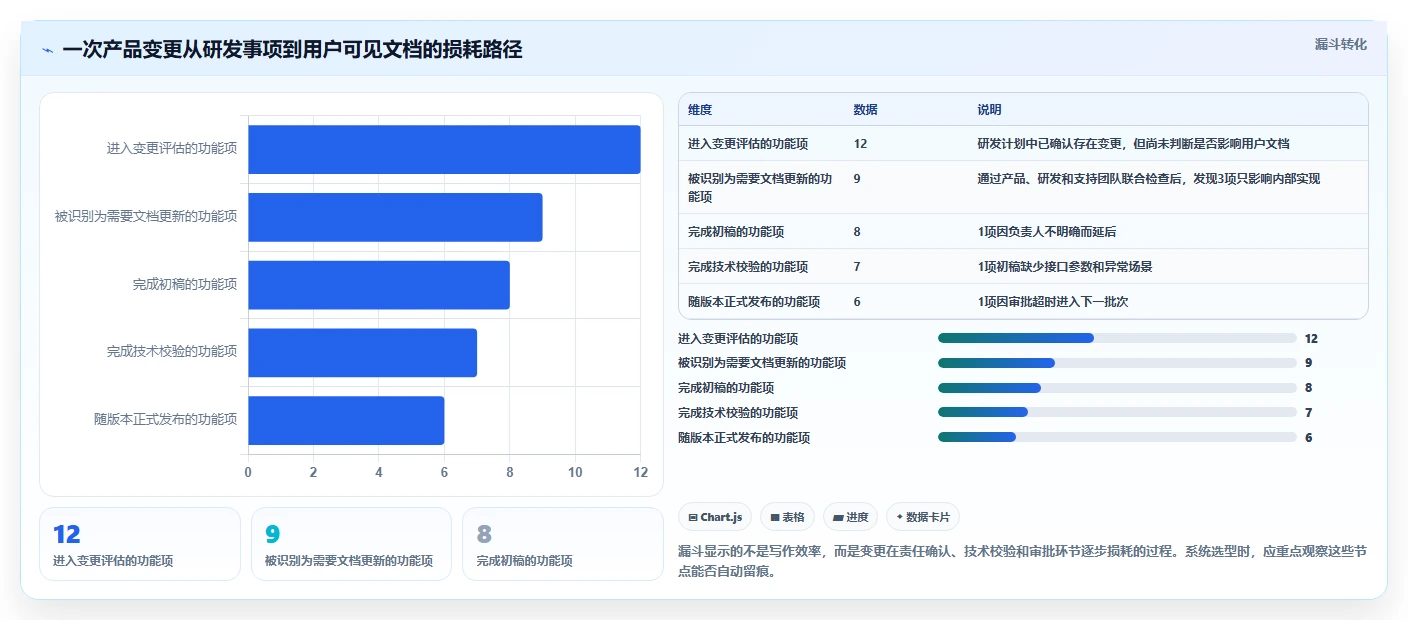This screenshot has height=620, width=1408.
Task: Click the 维度 table column header
Action: (x=700, y=110)
